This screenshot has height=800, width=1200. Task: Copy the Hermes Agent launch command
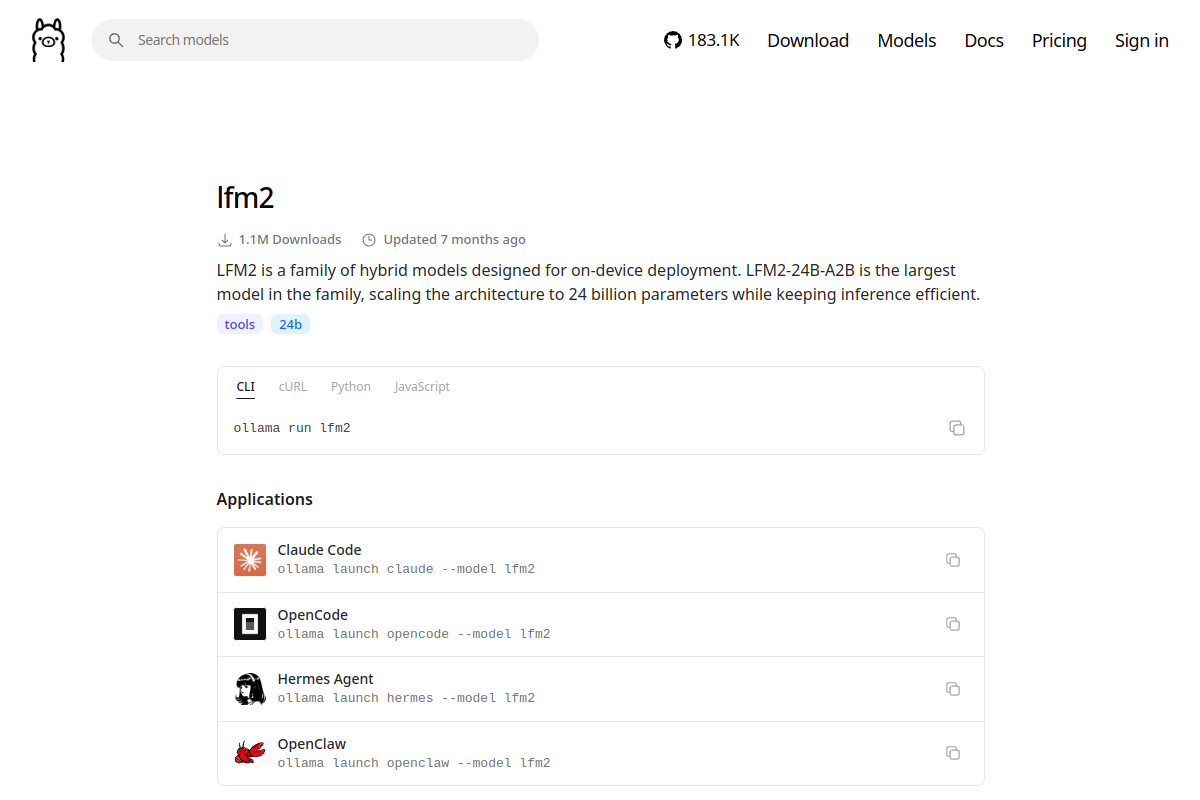click(953, 689)
